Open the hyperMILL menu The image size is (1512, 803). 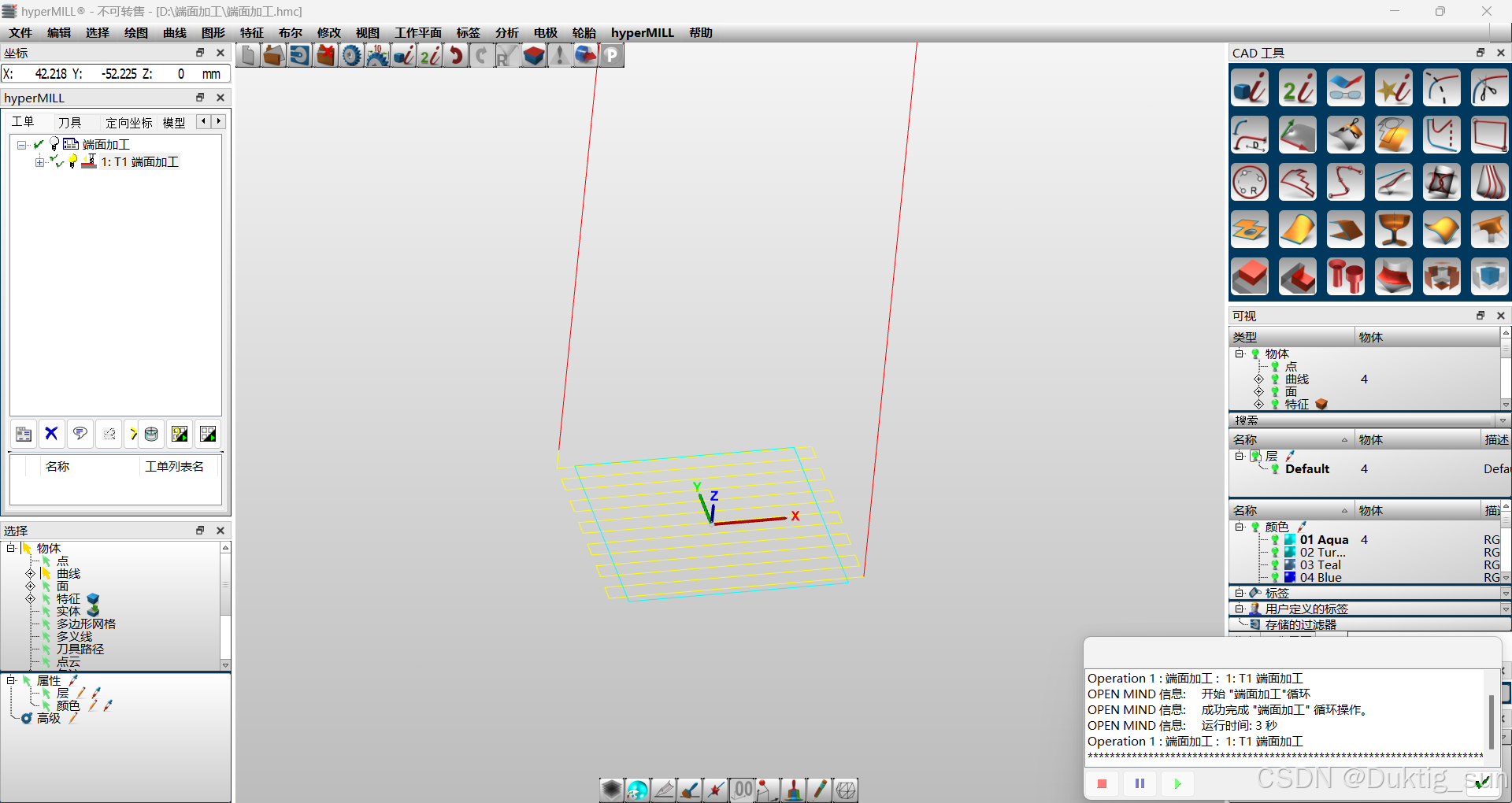[643, 32]
